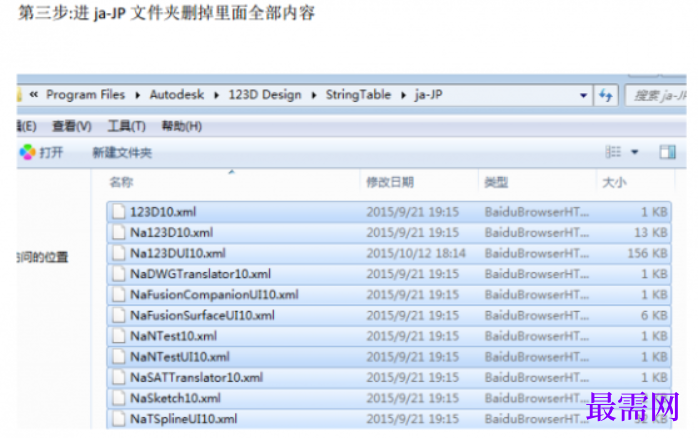This screenshot has height=438, width=698.
Task: Click the date 2015/10/12 18:14
Action: (416, 253)
